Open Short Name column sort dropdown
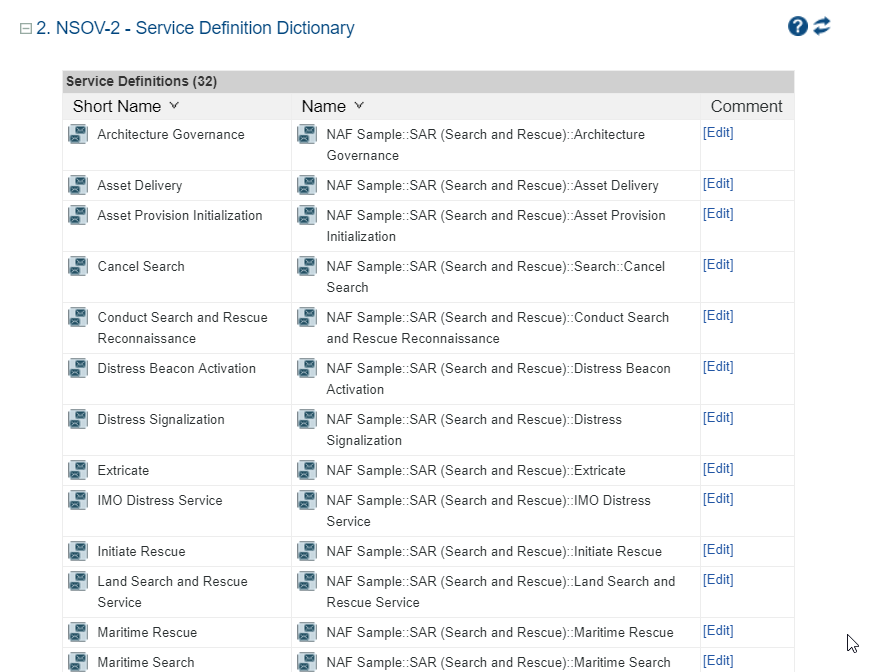This screenshot has height=672, width=869. tap(174, 106)
